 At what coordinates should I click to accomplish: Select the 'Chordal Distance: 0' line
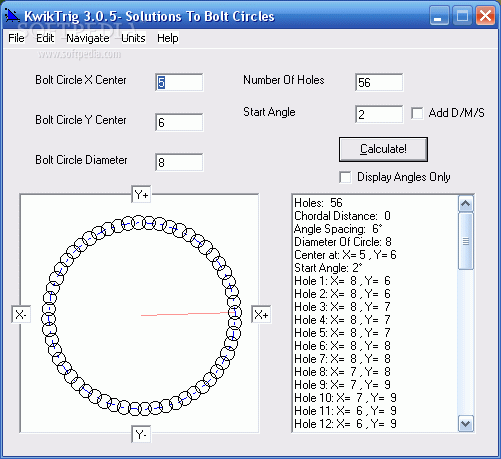coord(342,216)
